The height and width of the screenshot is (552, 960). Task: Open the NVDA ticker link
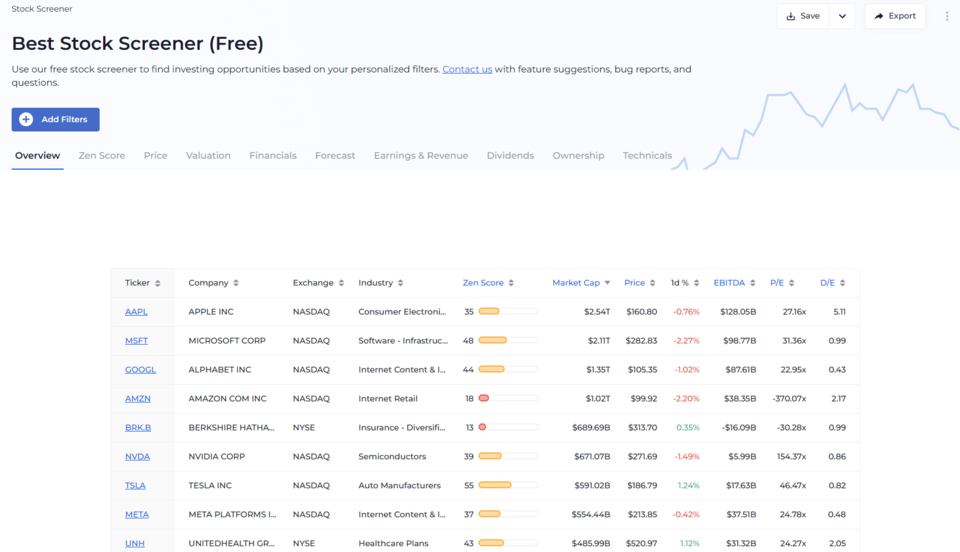pos(137,457)
